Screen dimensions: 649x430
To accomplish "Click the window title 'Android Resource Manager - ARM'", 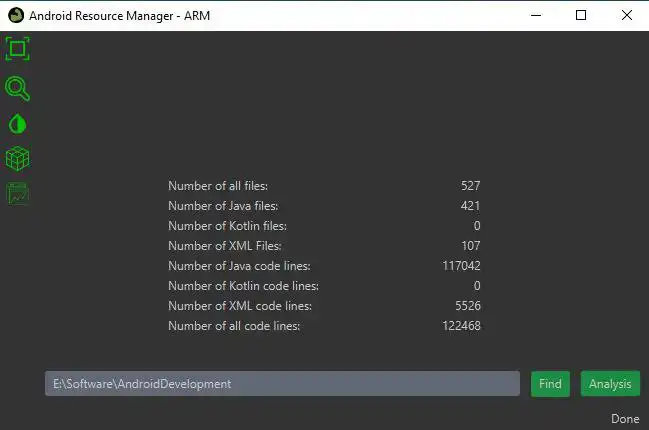I will click(120, 16).
